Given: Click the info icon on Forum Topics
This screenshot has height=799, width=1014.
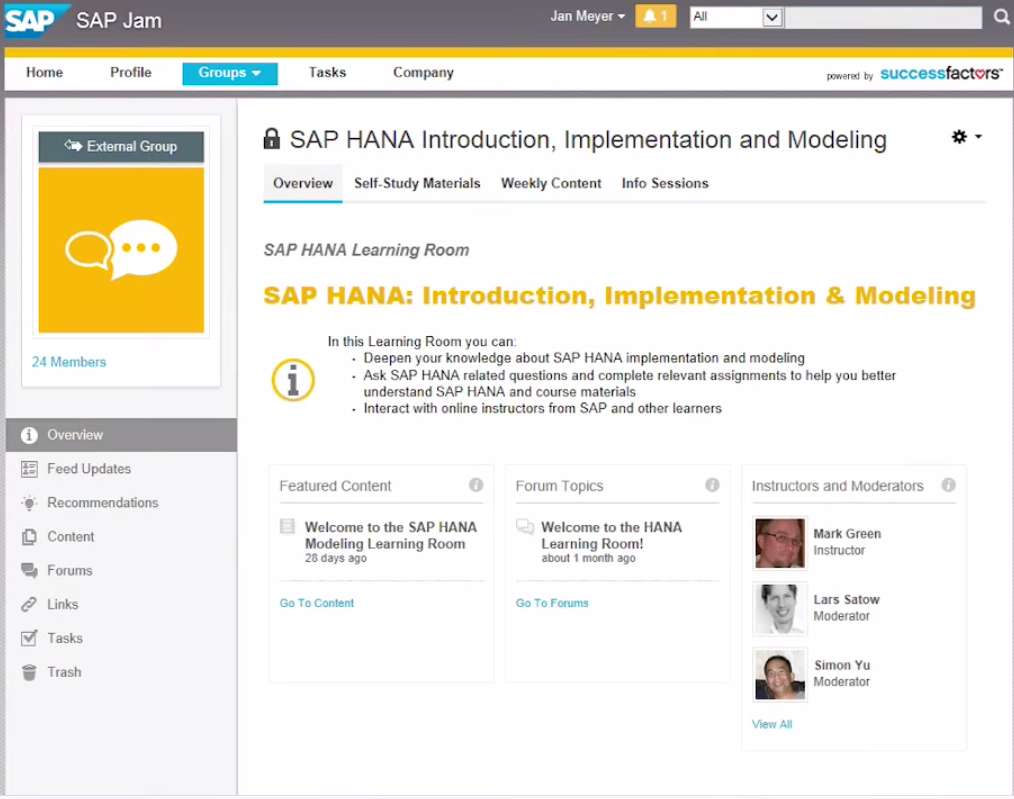Looking at the screenshot, I should click(x=712, y=485).
